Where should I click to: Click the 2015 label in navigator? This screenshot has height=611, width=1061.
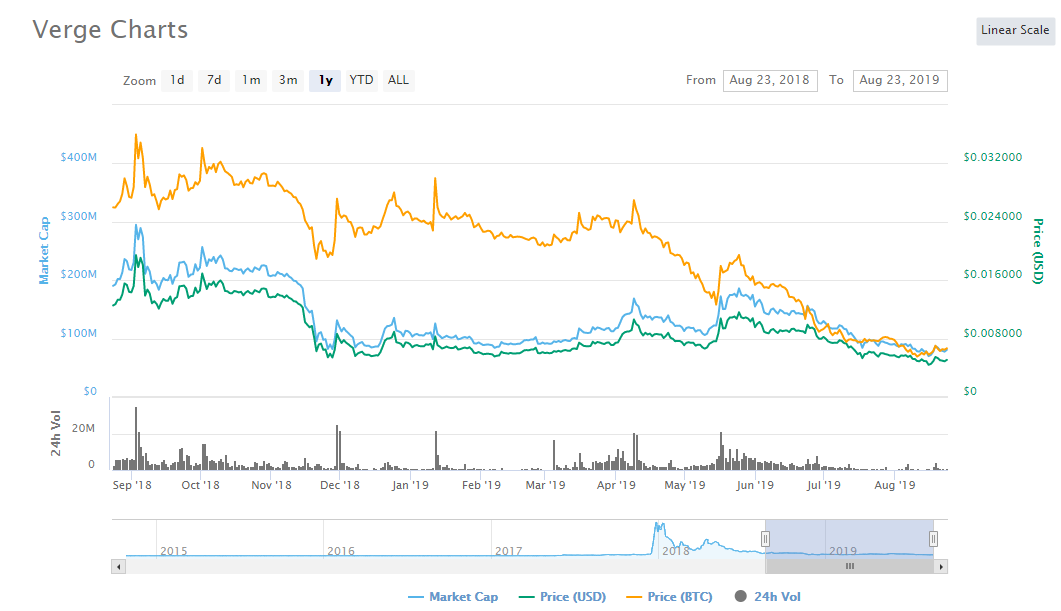pos(174,551)
